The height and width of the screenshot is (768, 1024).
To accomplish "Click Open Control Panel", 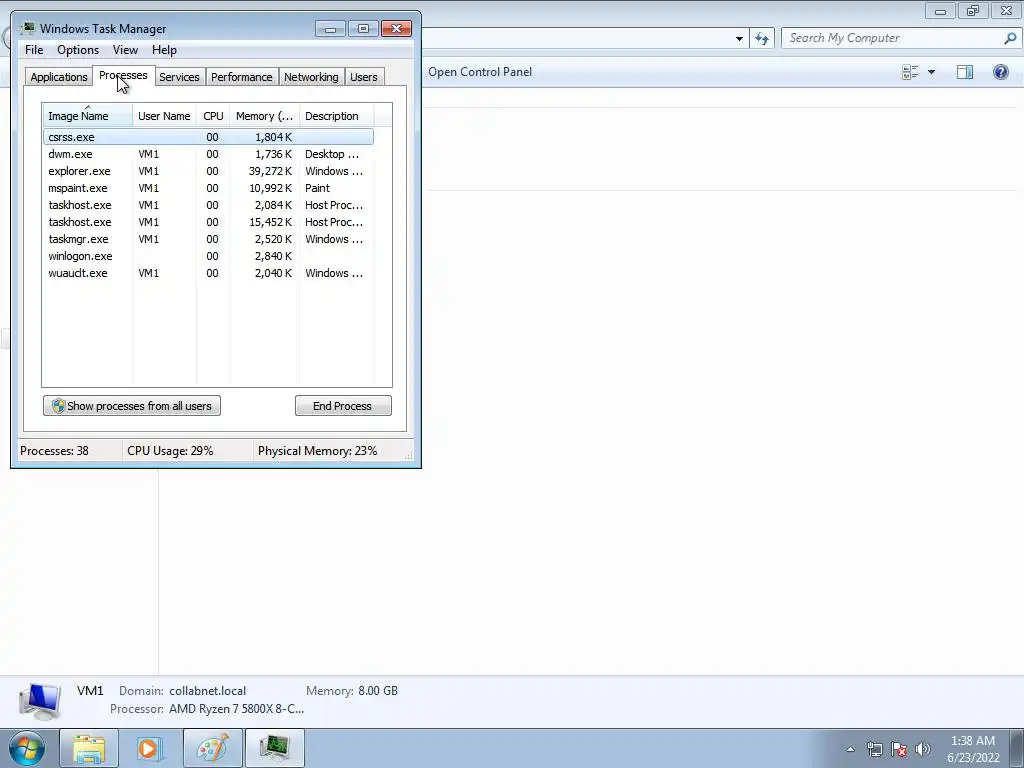I will [480, 72].
